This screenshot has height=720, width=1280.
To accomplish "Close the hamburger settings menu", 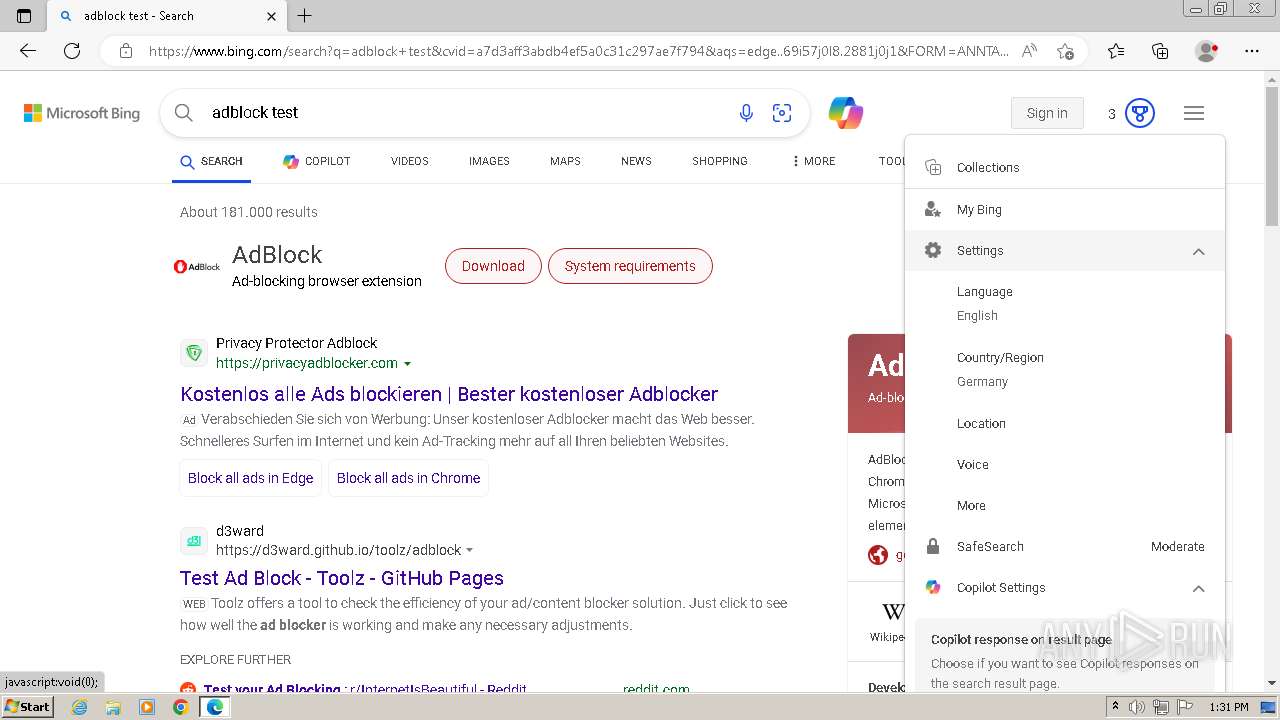I will (x=1194, y=113).
